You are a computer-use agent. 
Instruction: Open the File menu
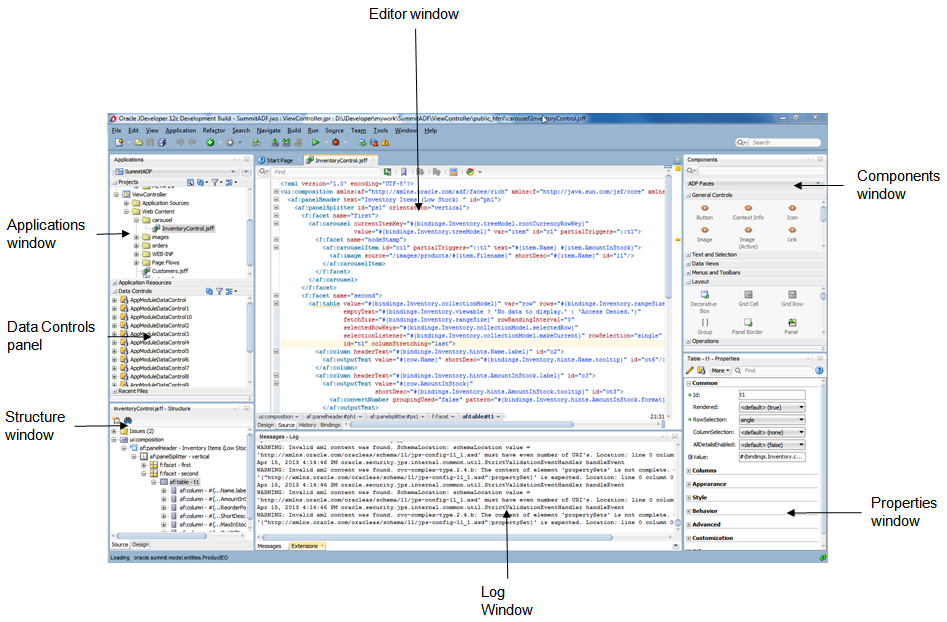tap(117, 130)
